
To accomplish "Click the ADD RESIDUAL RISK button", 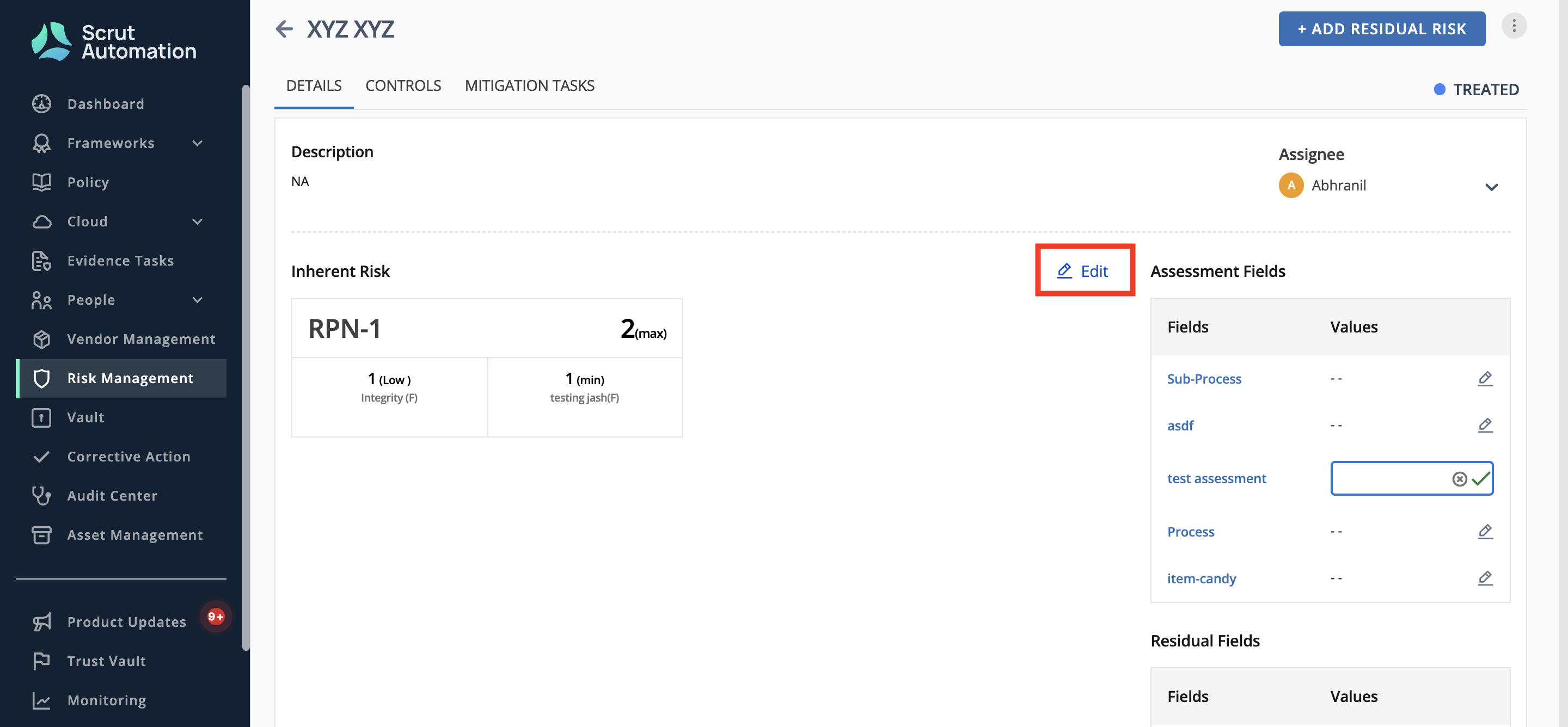I will point(1382,29).
